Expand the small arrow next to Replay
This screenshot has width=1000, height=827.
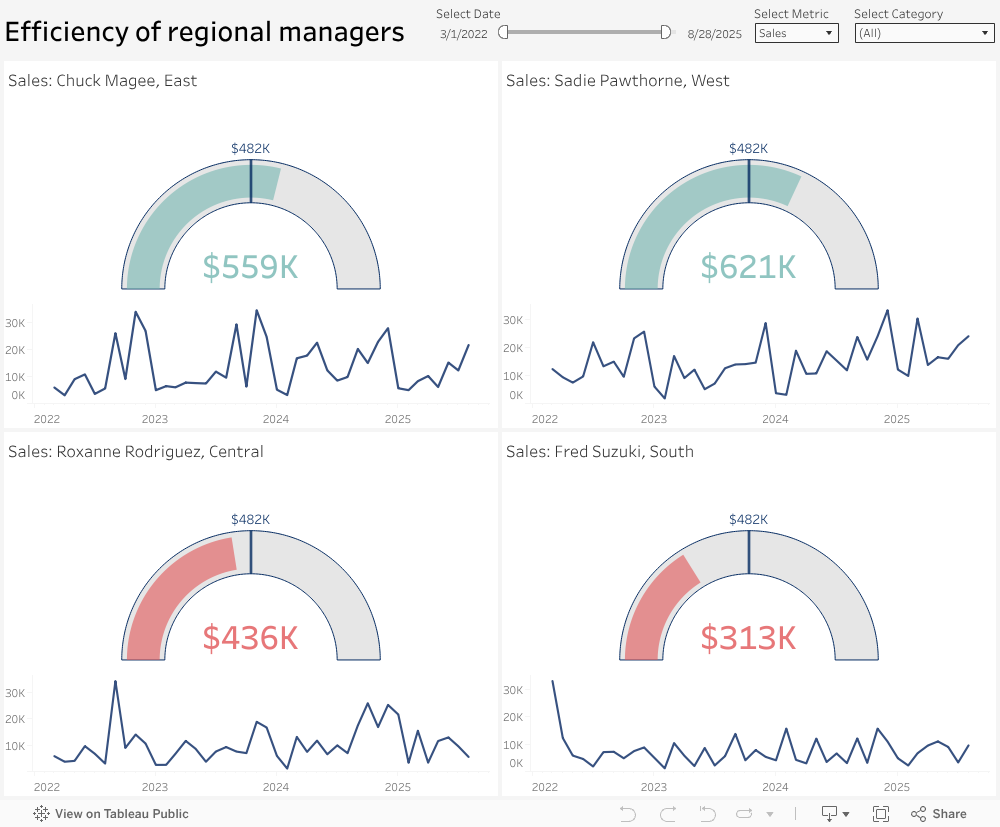[770, 815]
